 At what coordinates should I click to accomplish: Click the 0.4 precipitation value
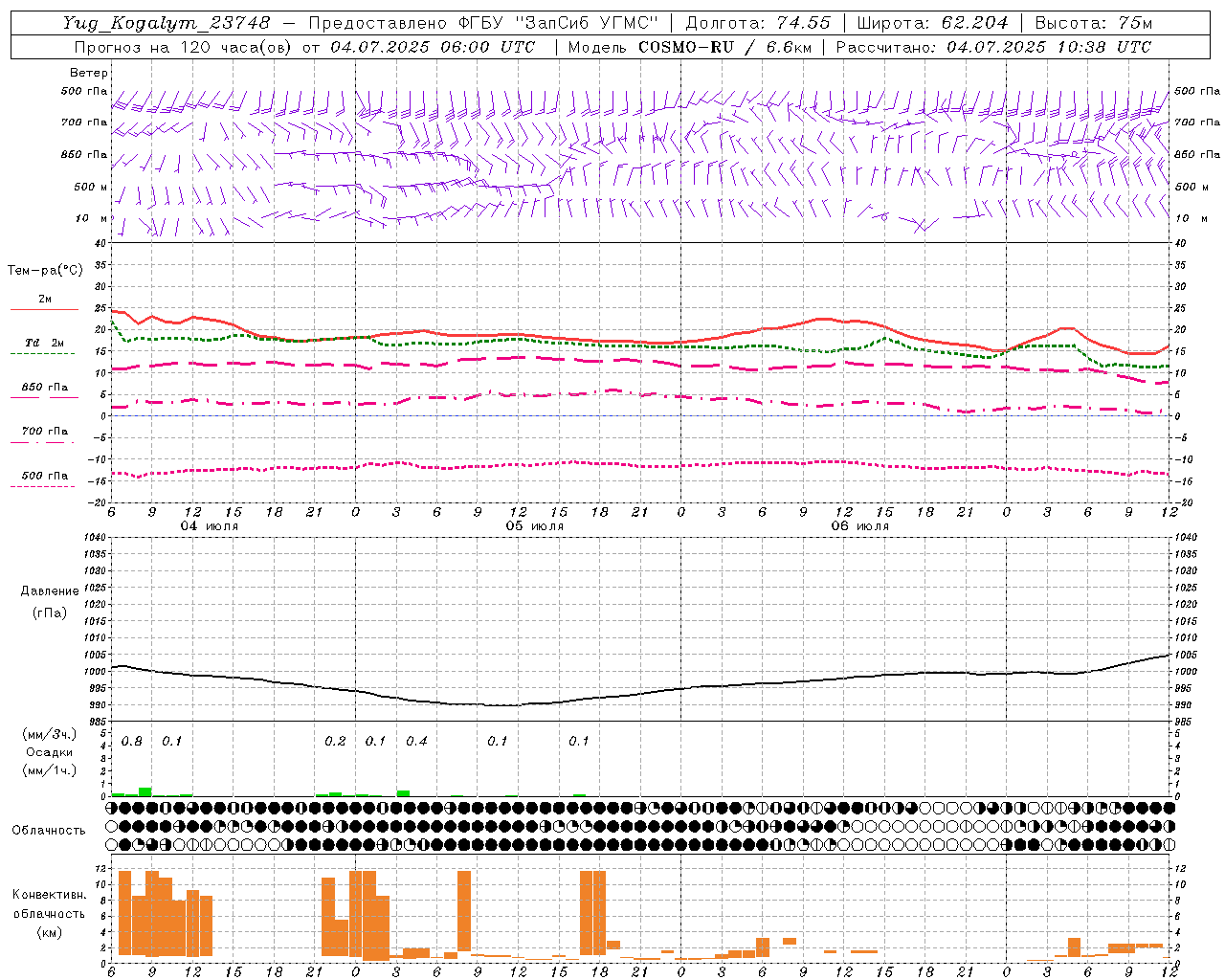416,742
